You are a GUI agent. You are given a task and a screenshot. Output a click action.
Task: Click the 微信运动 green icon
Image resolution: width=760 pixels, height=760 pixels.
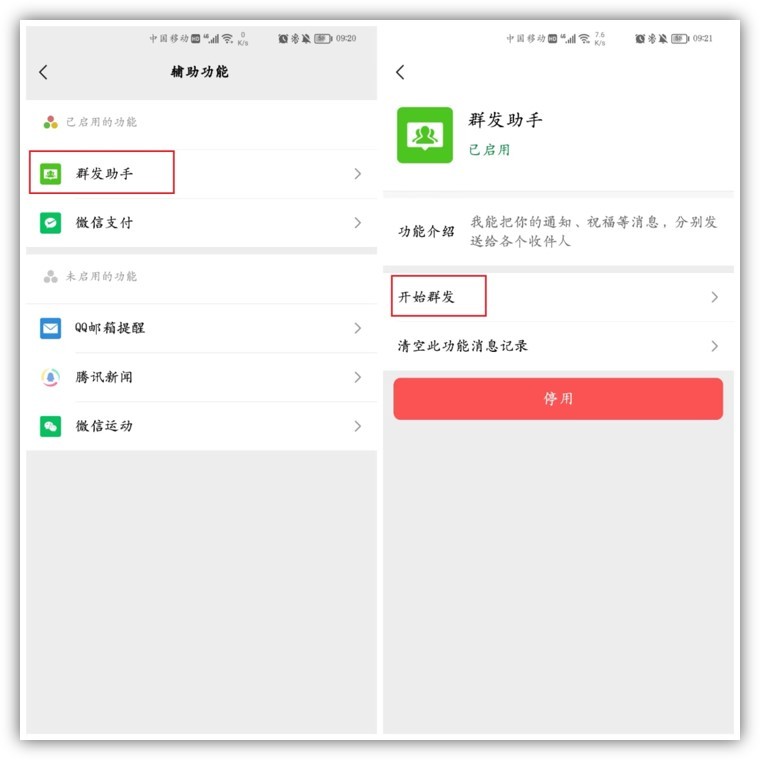tap(50, 426)
